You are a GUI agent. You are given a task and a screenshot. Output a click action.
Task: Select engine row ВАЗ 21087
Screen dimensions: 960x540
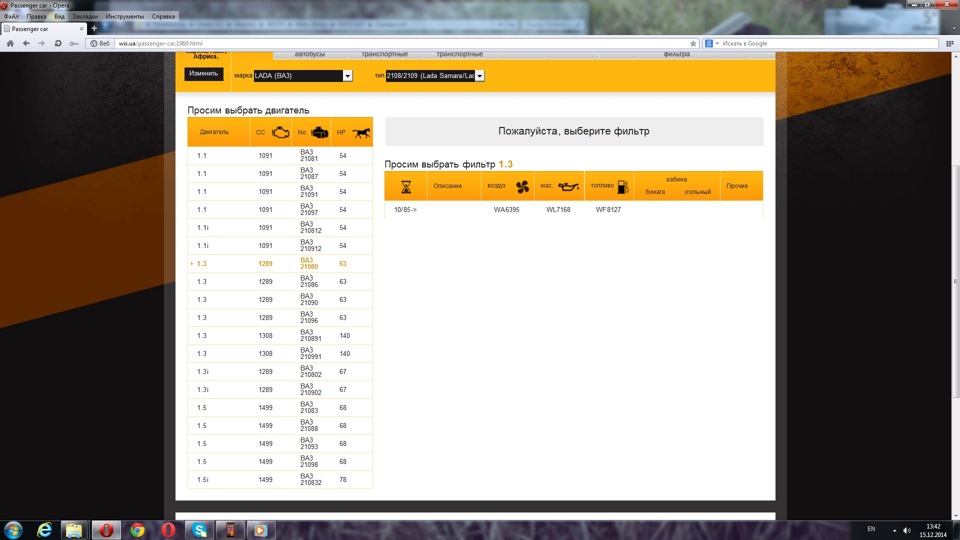pos(280,174)
